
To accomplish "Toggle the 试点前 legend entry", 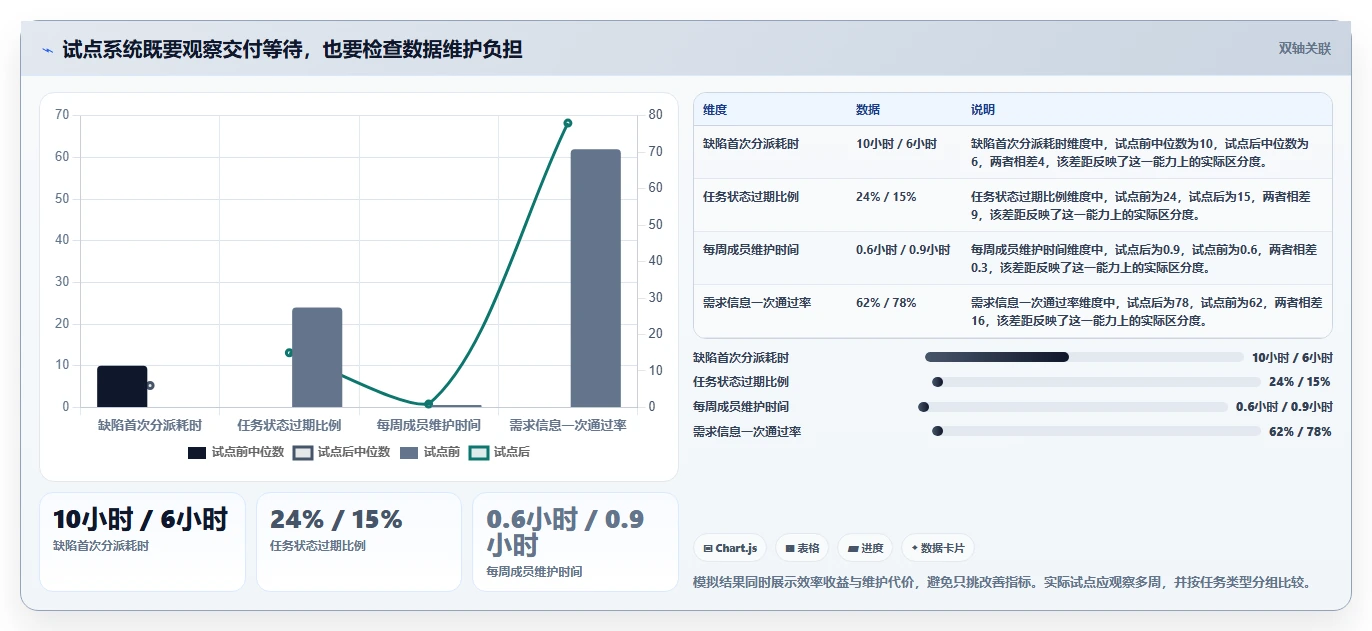I will [x=430, y=452].
